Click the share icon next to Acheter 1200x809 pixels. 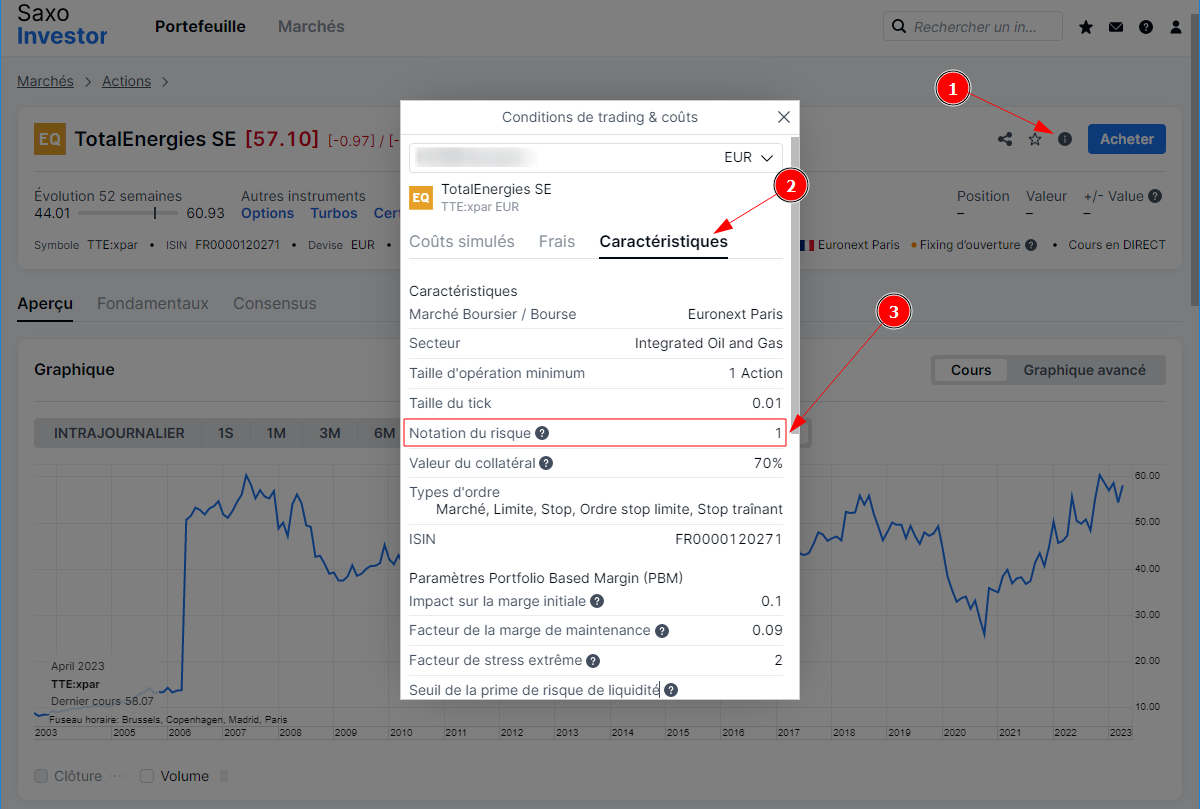click(1005, 139)
